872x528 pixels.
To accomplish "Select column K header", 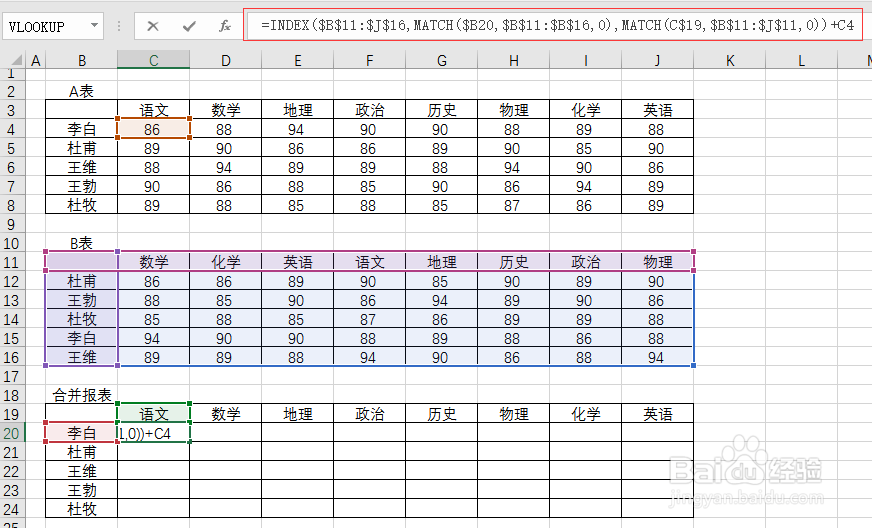I will (x=730, y=60).
